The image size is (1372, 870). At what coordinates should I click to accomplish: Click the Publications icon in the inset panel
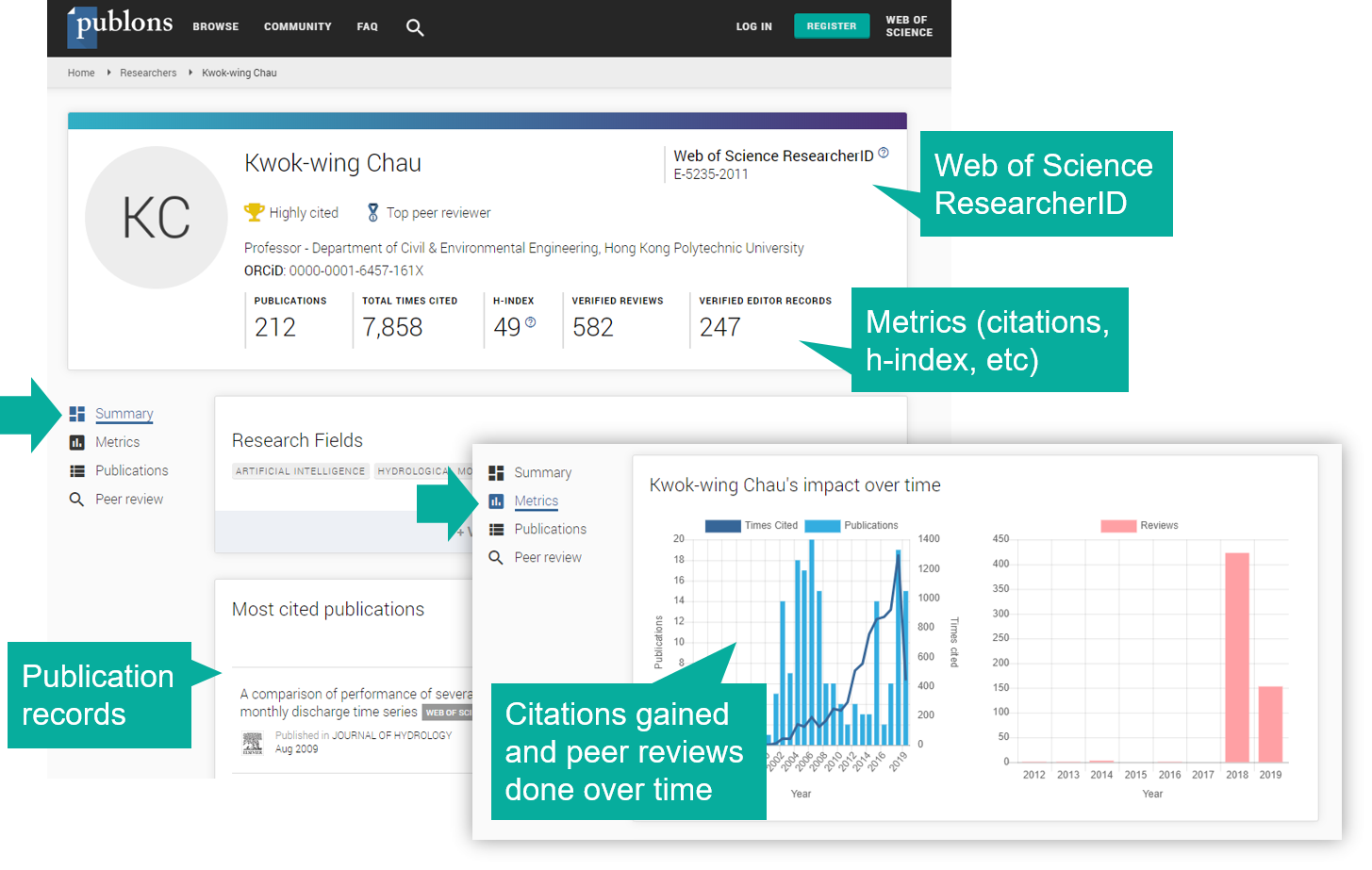[x=496, y=529]
